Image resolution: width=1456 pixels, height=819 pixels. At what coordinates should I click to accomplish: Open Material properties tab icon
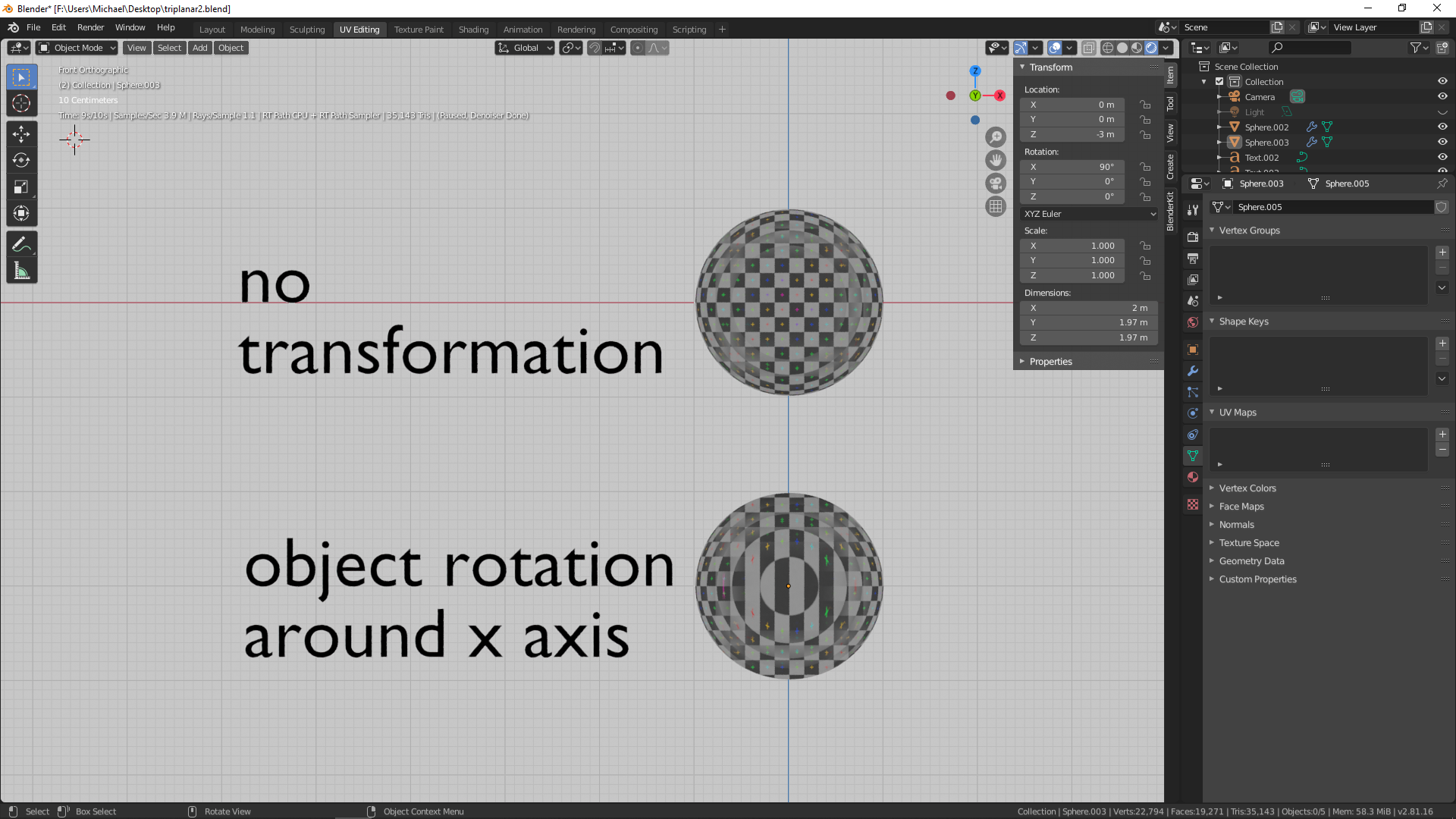coord(1193,477)
